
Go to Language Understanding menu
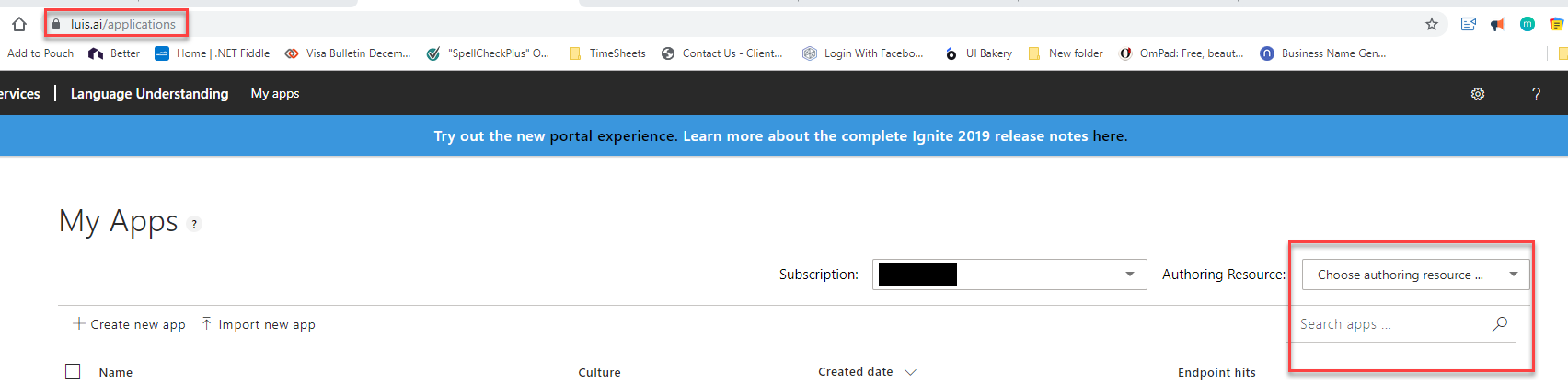click(149, 94)
